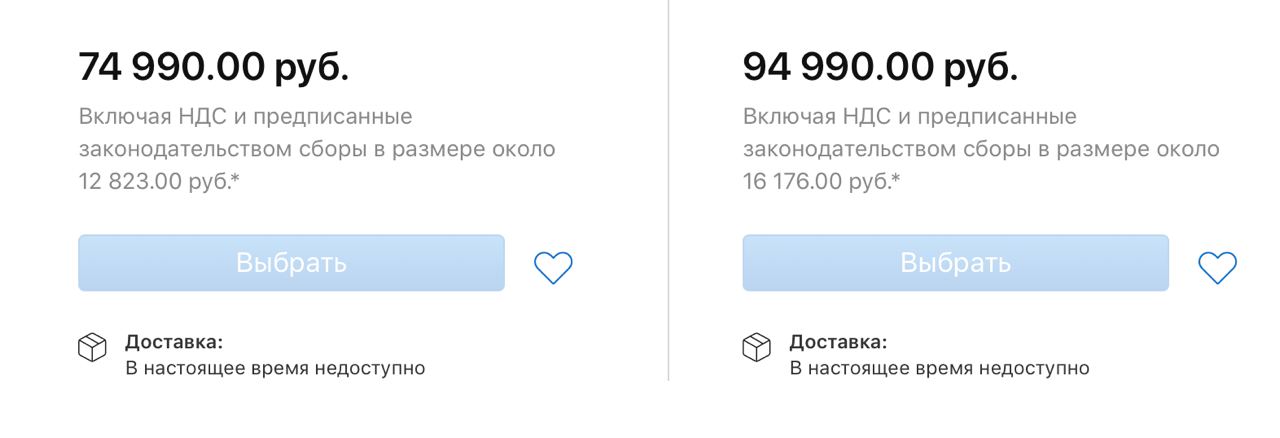The height and width of the screenshot is (438, 1280).
Task: Add the 94 990.00 руб. model to favorites
Action: (1217, 267)
